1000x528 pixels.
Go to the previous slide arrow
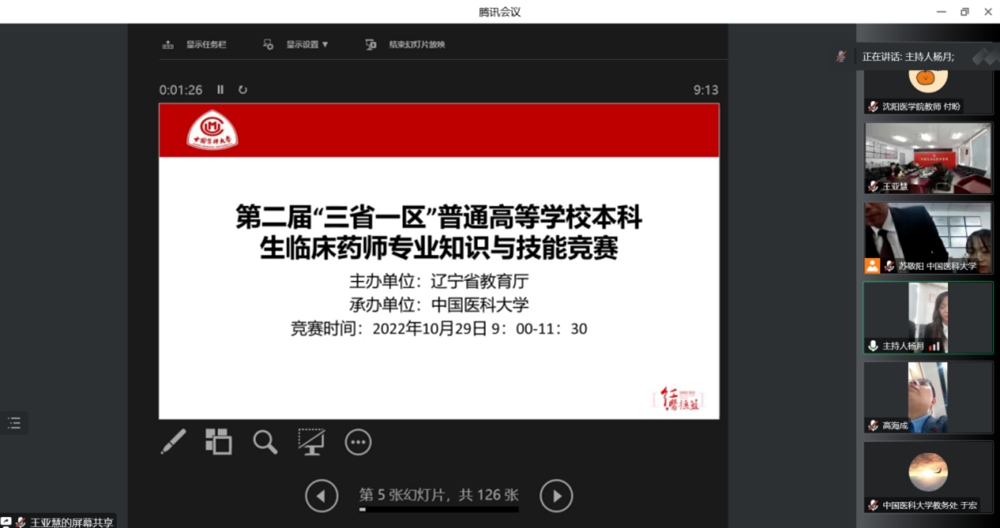[x=321, y=495]
